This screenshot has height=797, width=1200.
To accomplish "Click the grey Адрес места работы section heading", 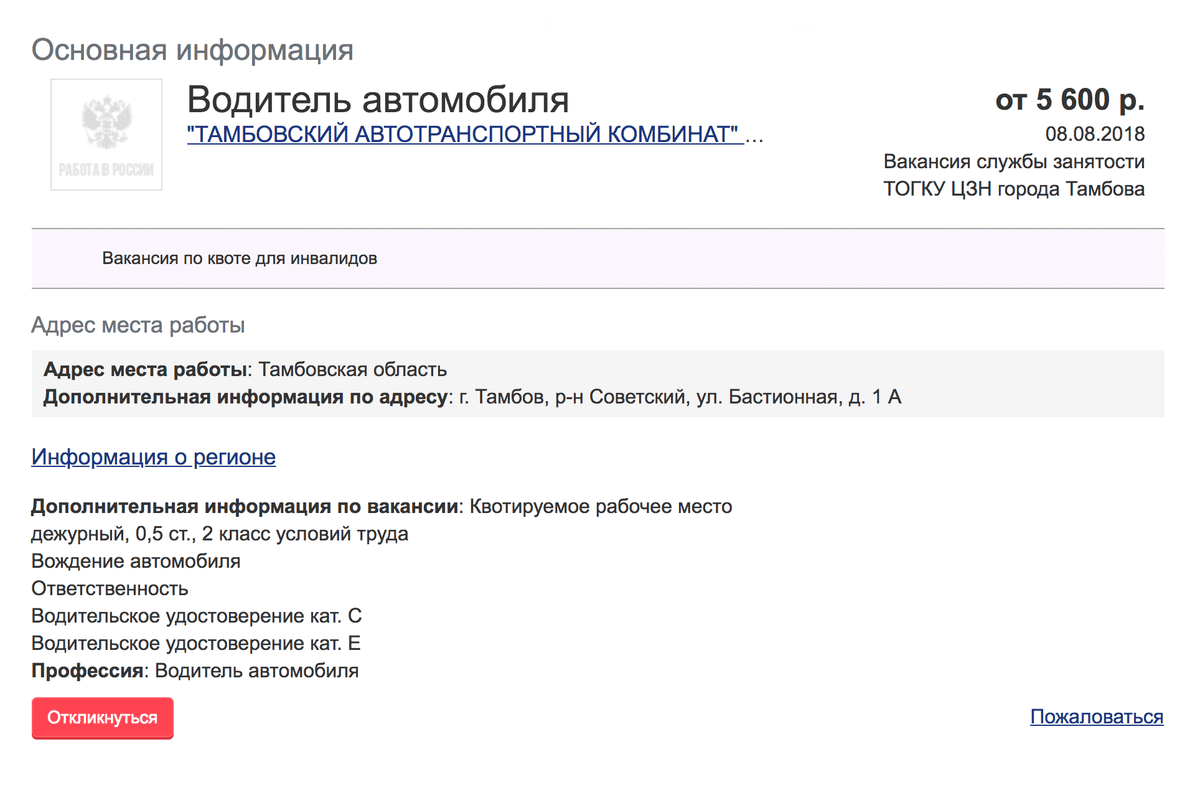I will coord(138,325).
